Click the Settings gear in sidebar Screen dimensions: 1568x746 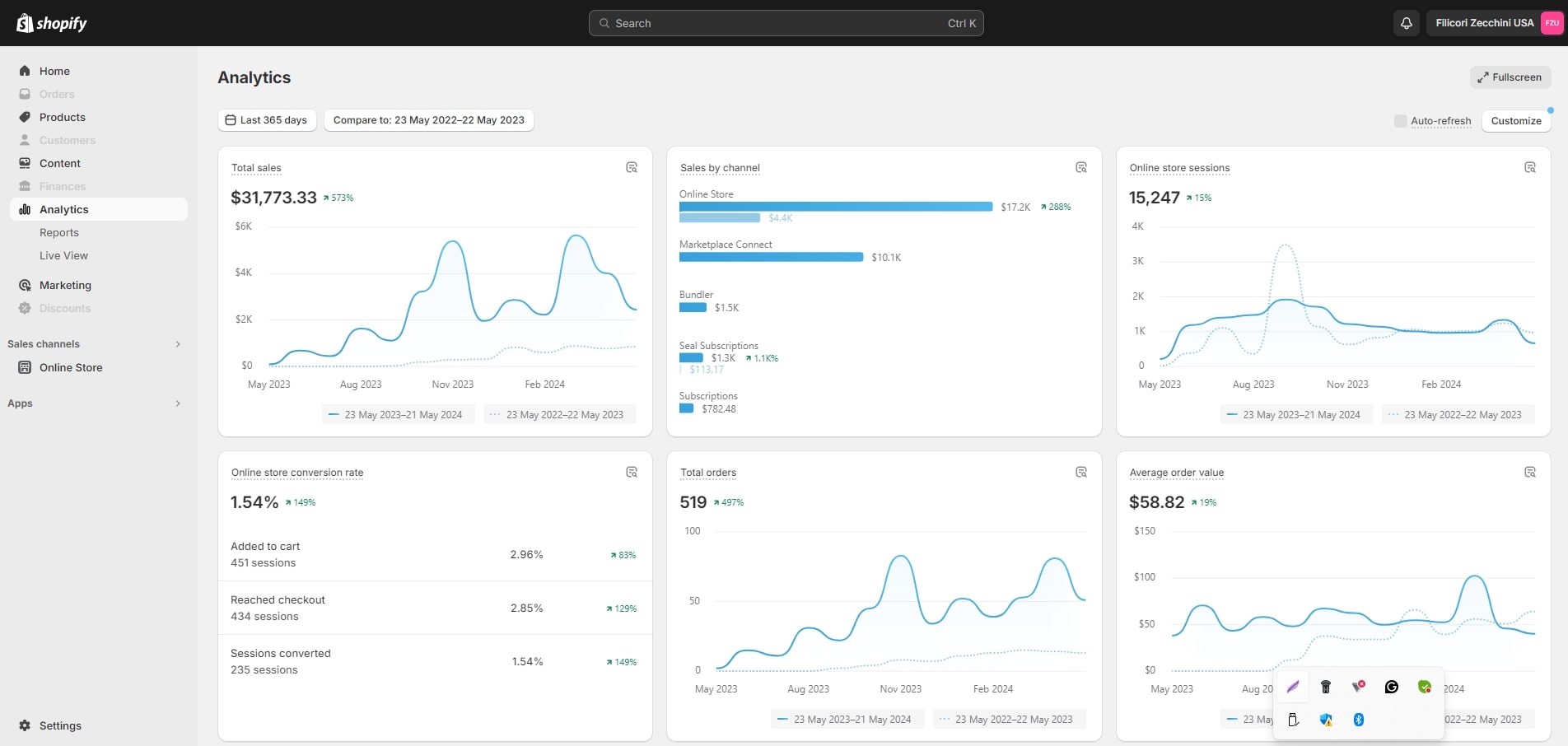pyautogui.click(x=25, y=725)
